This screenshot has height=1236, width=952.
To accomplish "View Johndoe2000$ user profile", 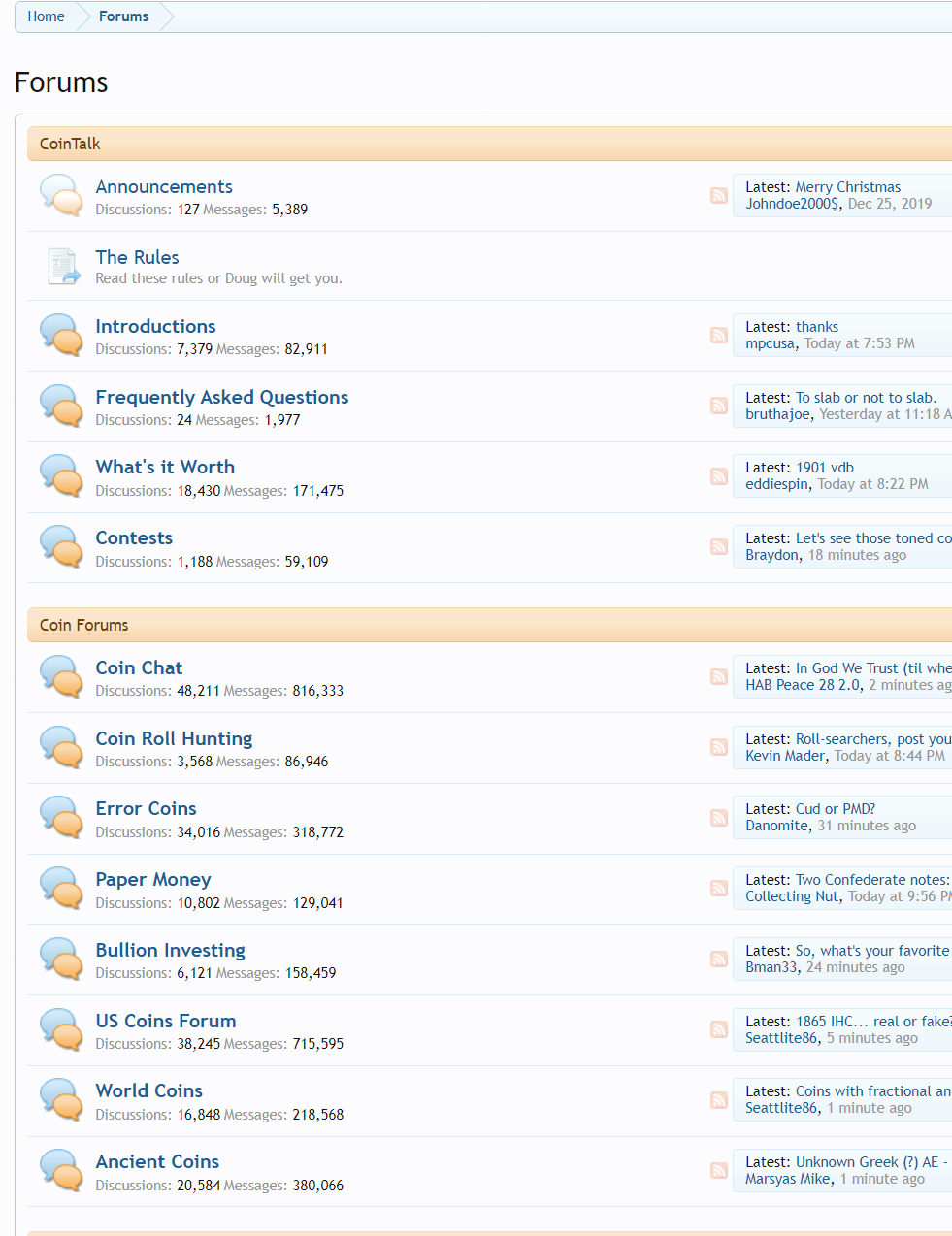I will coord(792,204).
